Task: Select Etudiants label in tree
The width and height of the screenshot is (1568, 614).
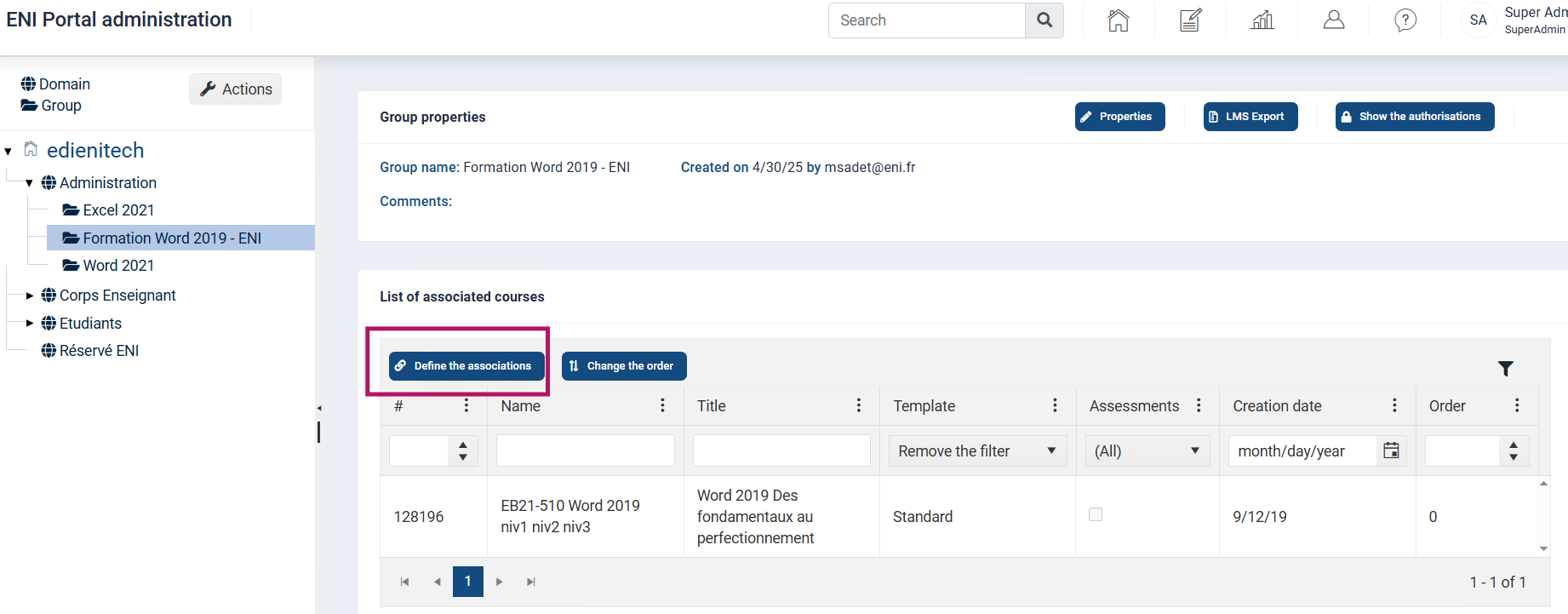Action: pos(90,324)
